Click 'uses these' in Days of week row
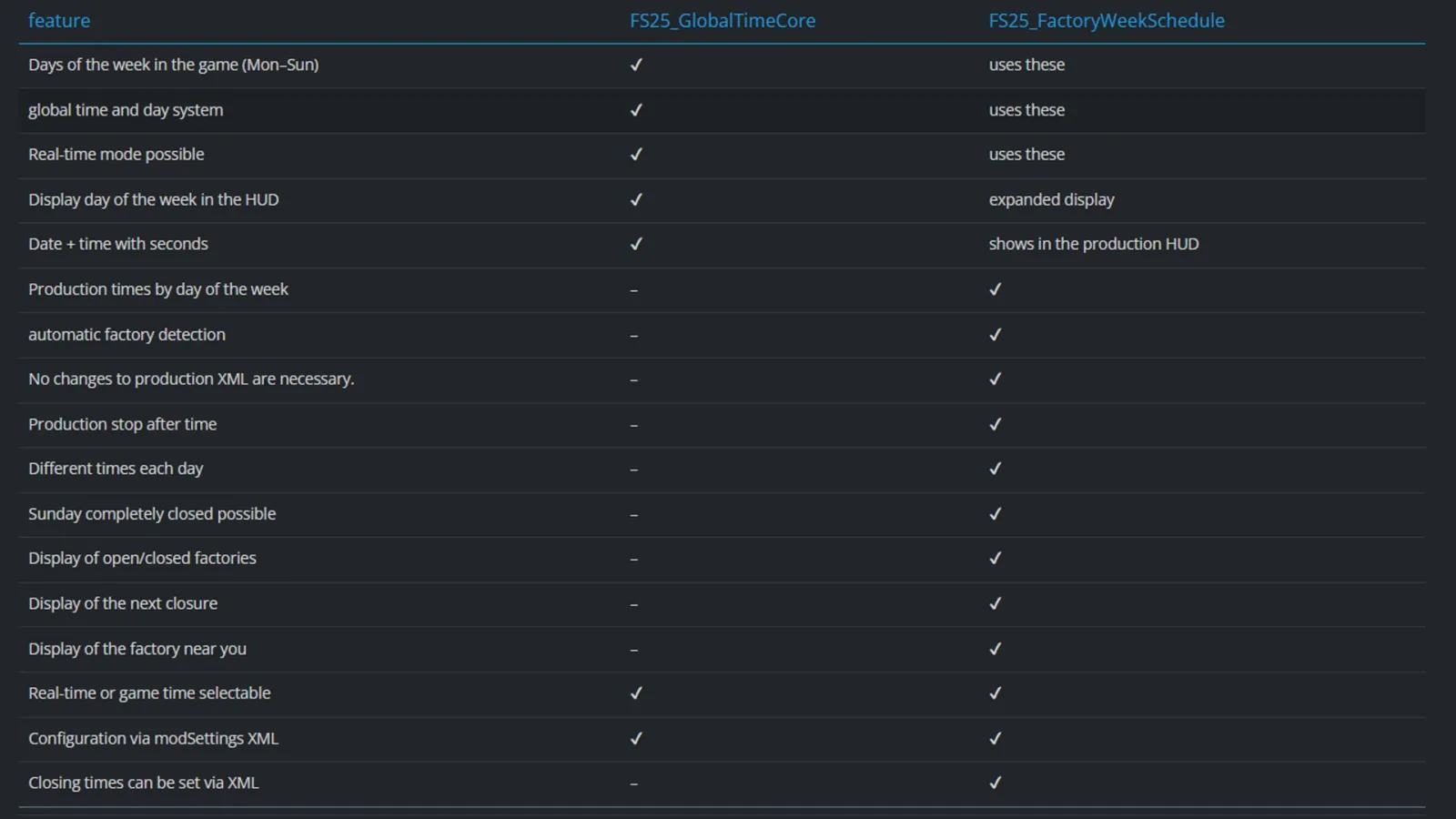Image resolution: width=1456 pixels, height=819 pixels. tap(1026, 65)
